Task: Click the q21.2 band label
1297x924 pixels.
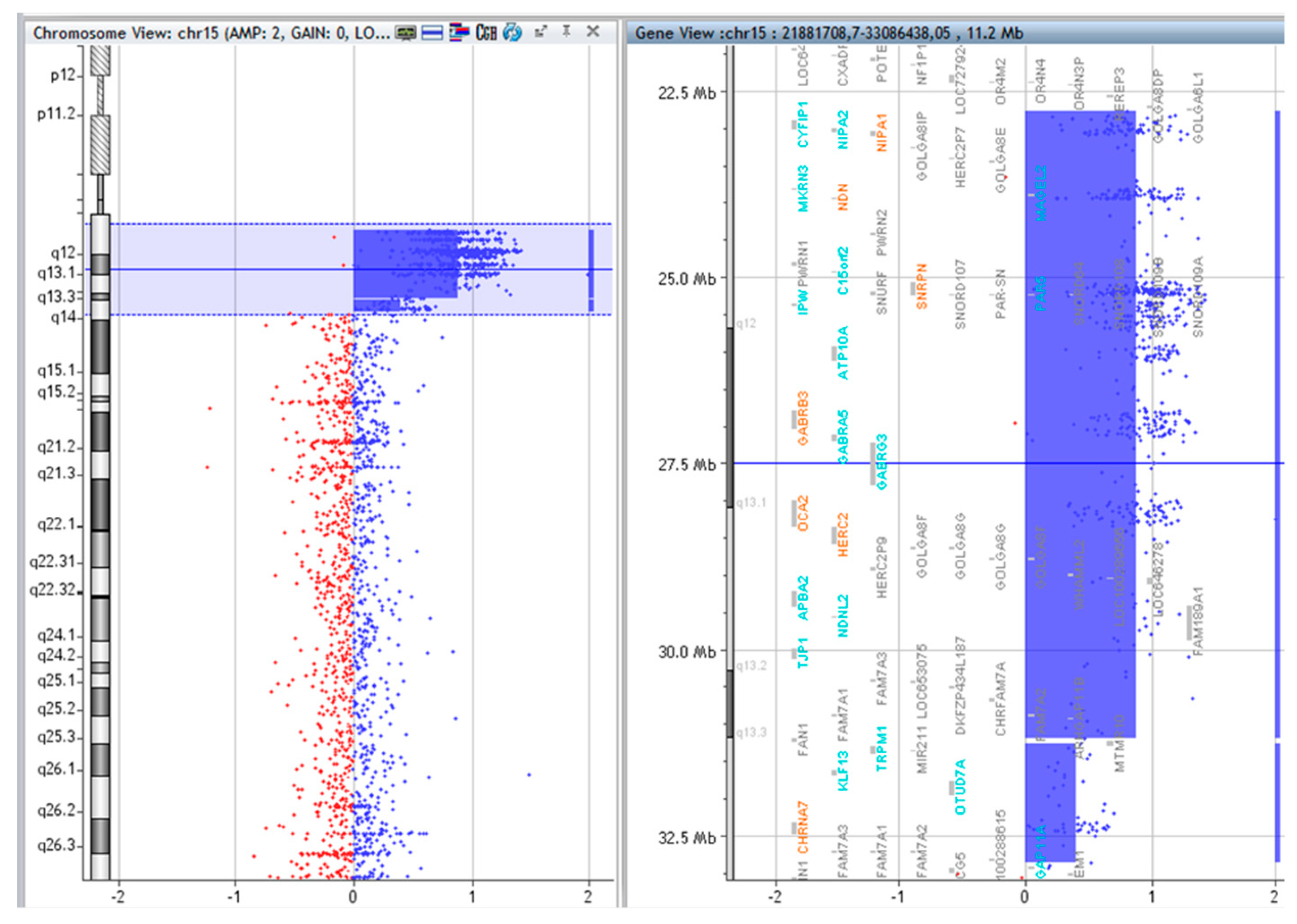Action: 56,447
